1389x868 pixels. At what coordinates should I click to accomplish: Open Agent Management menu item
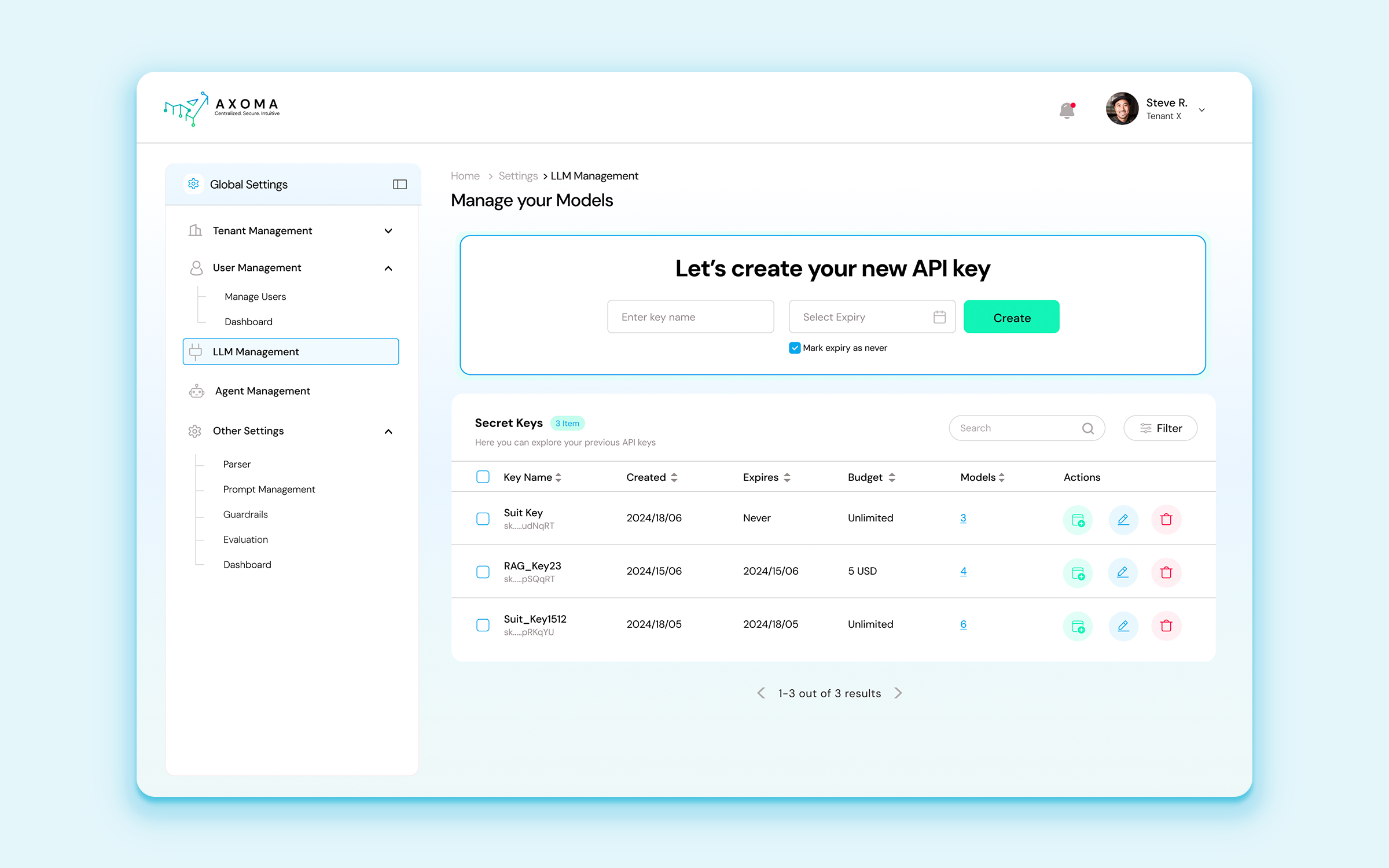(263, 391)
